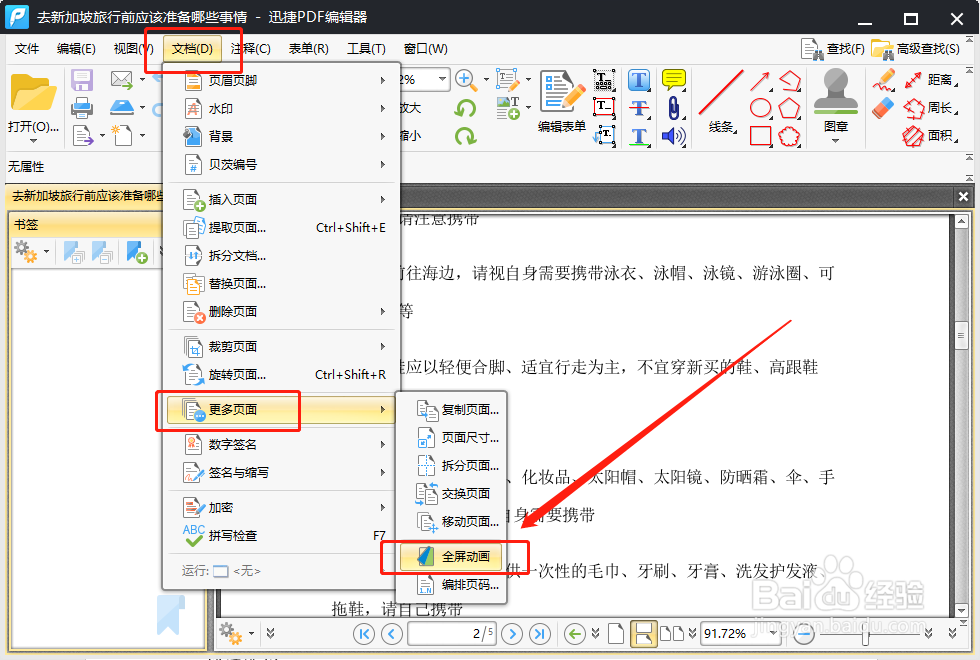Select the polygon shape tool

[x=789, y=108]
